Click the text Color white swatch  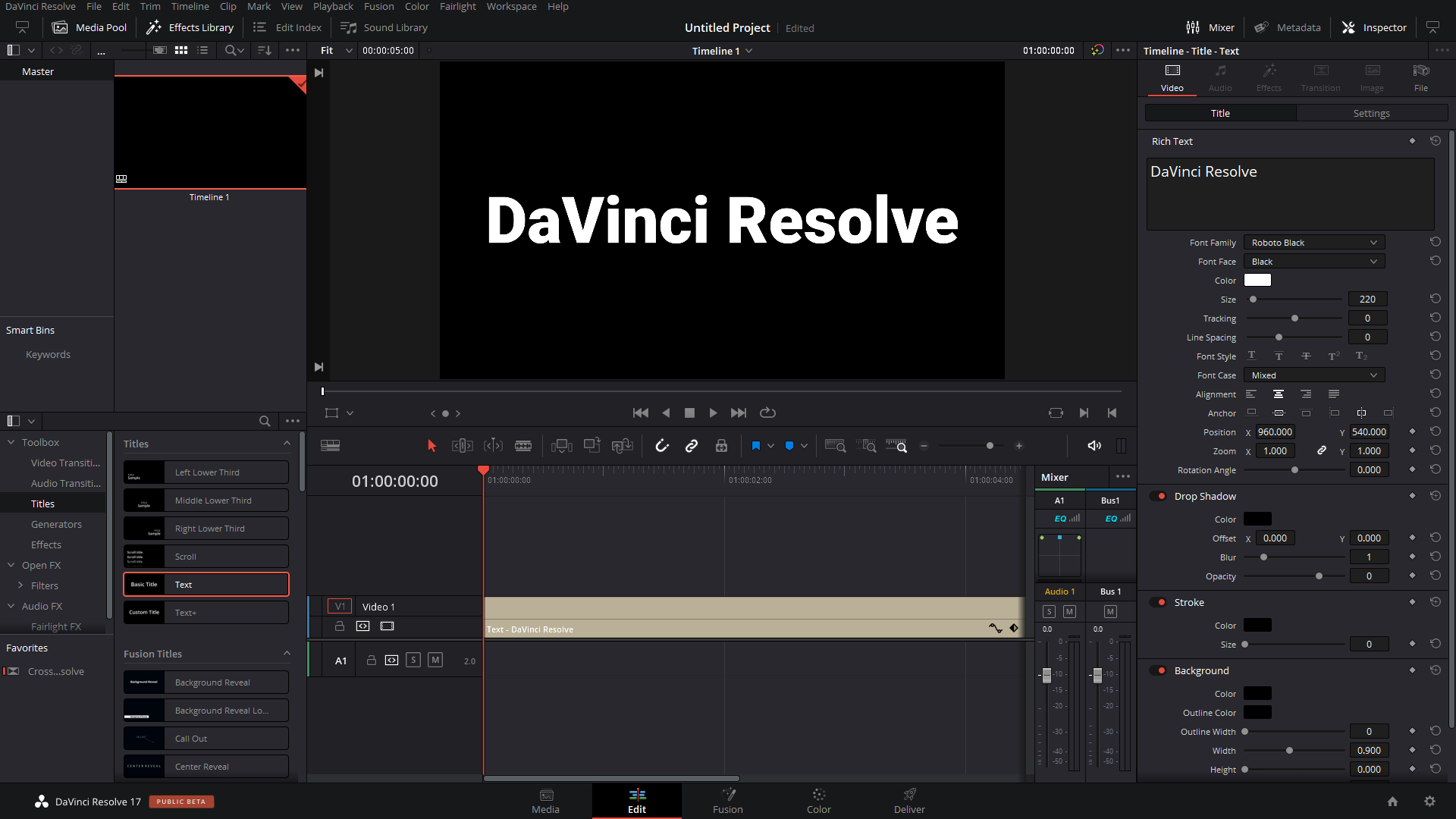pyautogui.click(x=1257, y=281)
